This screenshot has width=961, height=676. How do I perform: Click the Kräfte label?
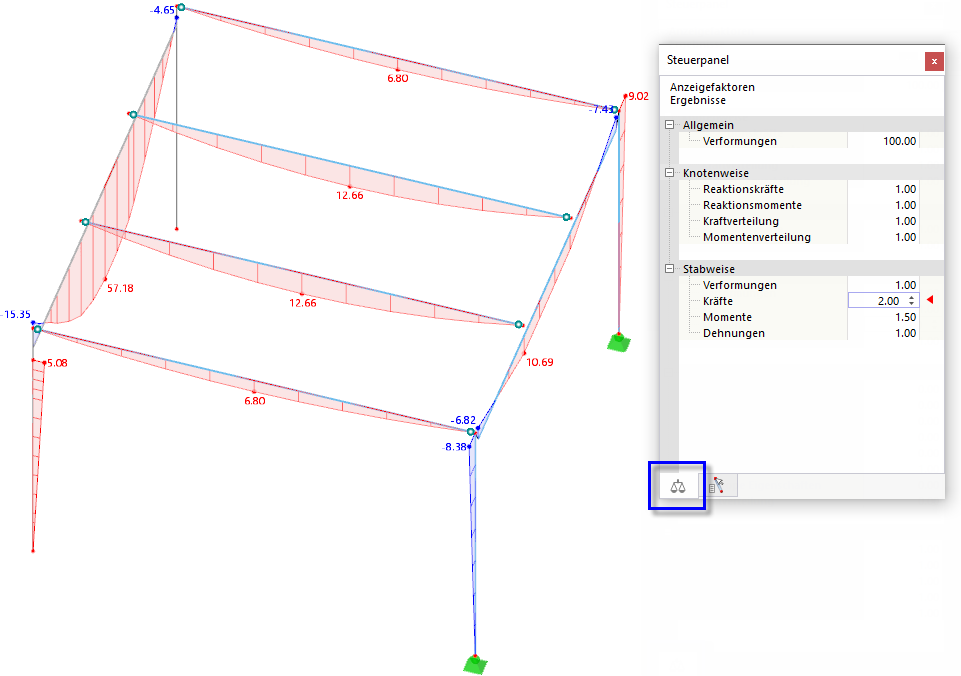(718, 301)
